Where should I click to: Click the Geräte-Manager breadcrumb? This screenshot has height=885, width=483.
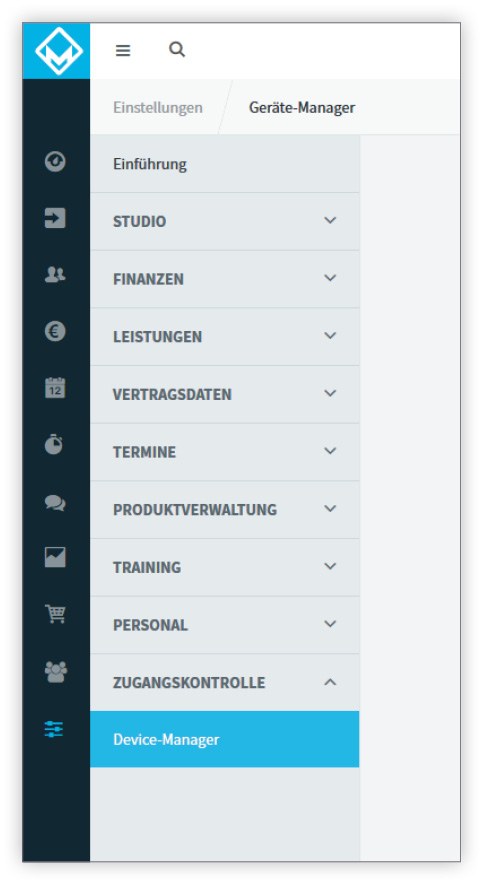click(x=302, y=107)
